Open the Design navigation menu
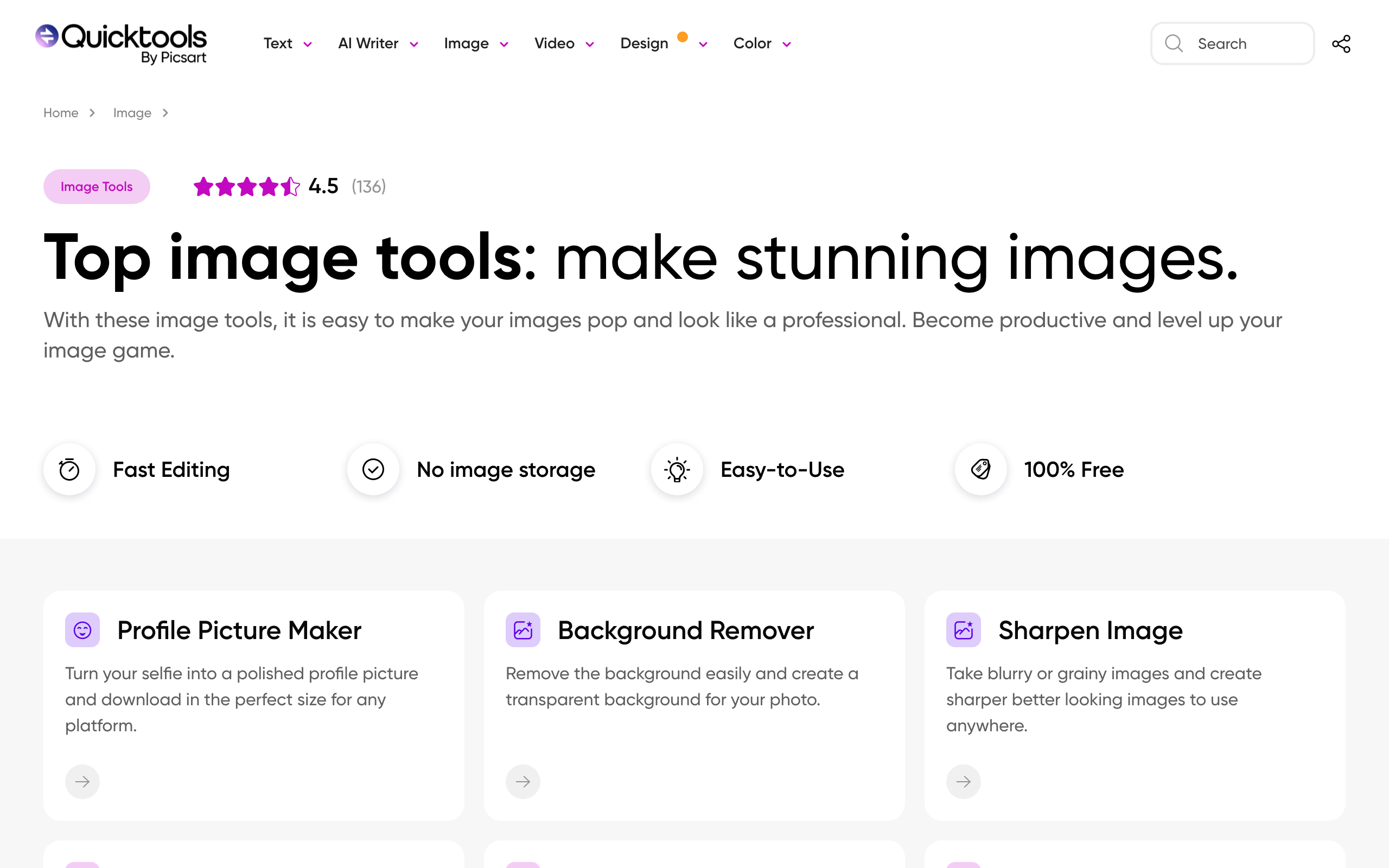The image size is (1389, 868). [x=644, y=43]
